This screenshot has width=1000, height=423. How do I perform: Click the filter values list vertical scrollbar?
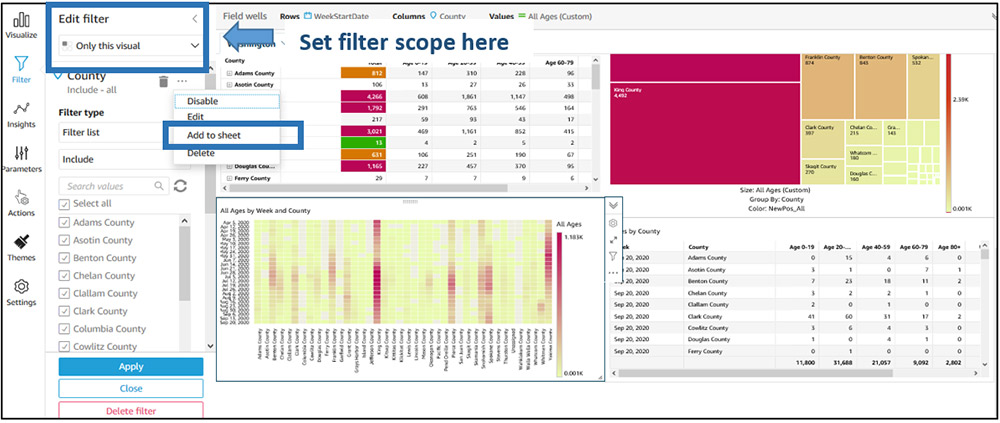[x=184, y=263]
